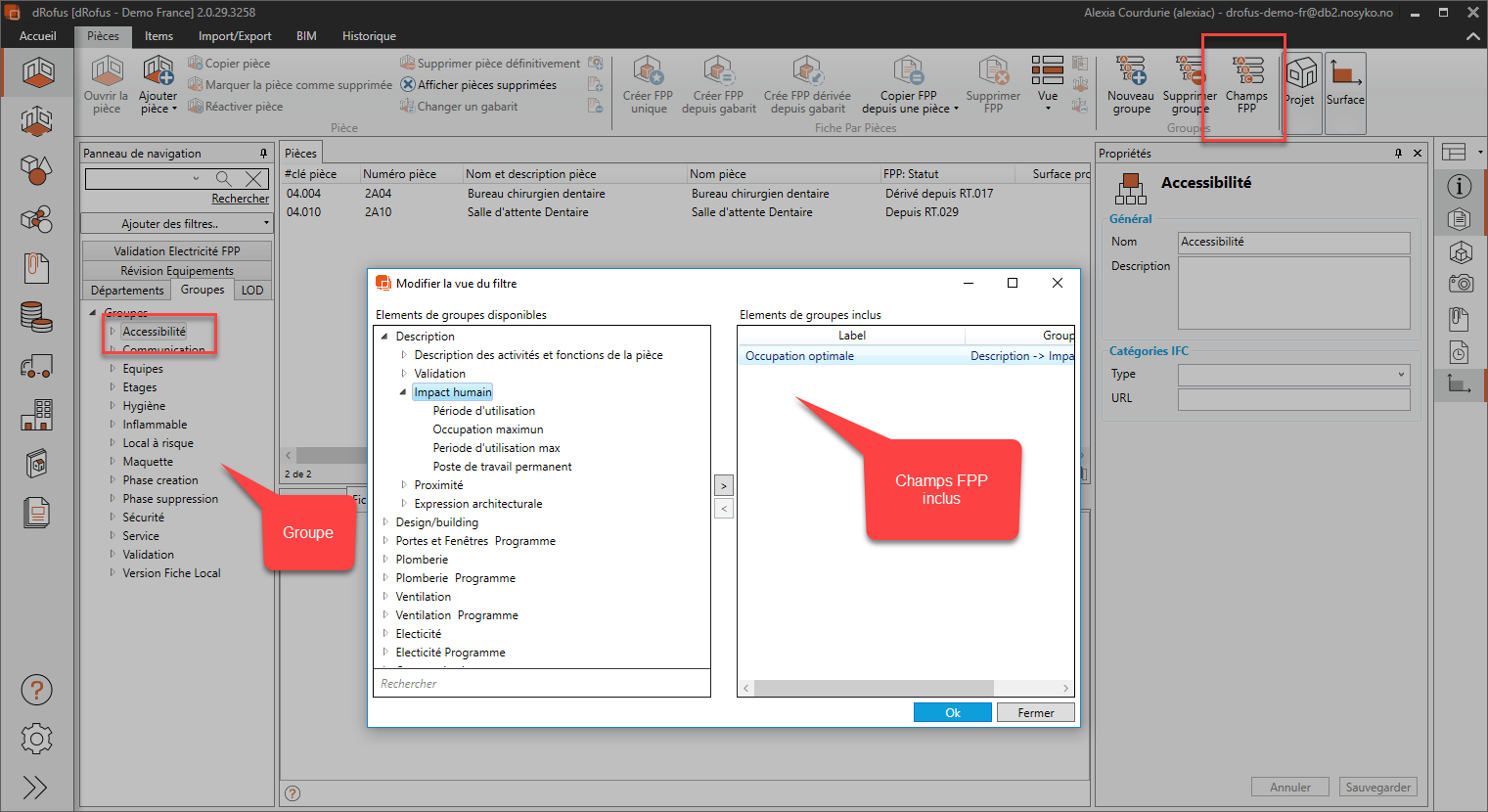Click the Rechercher link
This screenshot has height=812, width=1488.
pos(240,199)
